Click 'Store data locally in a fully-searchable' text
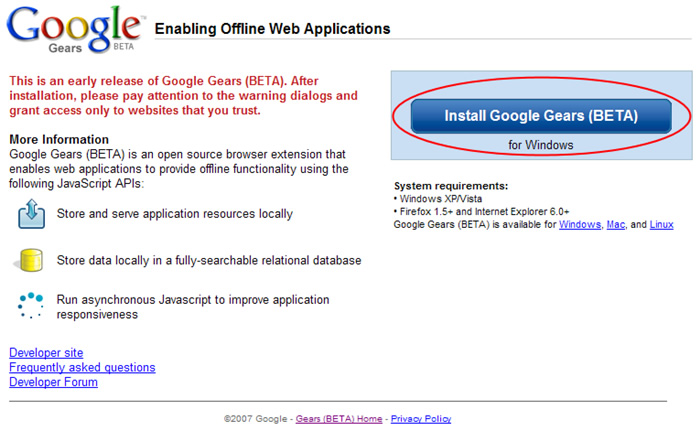The height and width of the screenshot is (430, 700). (209, 260)
